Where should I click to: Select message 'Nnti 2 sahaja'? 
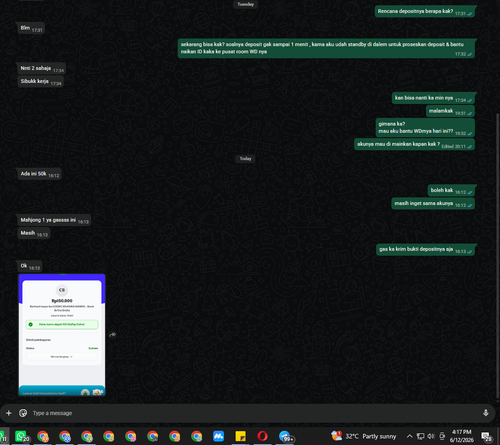pos(42,69)
